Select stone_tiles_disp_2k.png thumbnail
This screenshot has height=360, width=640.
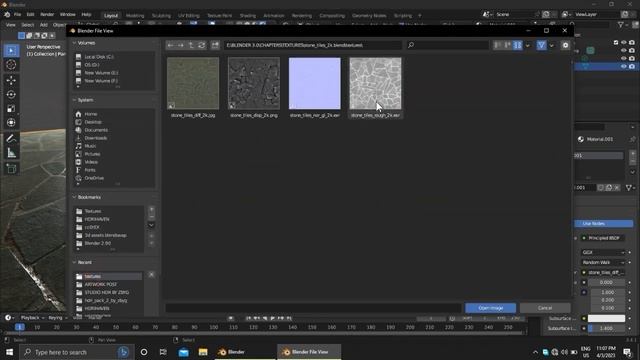254,84
